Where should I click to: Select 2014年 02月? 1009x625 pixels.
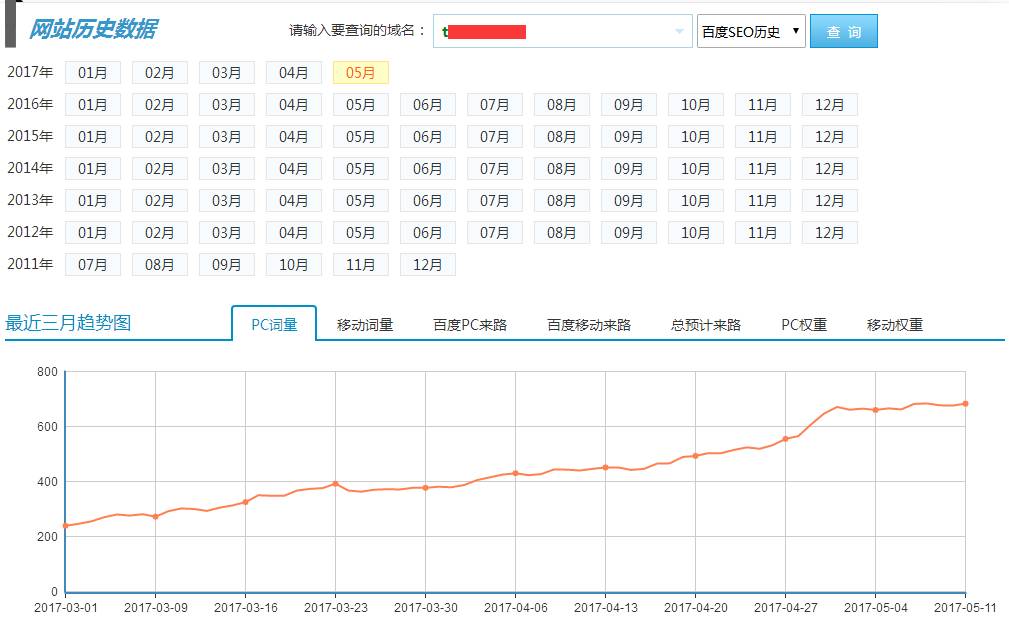pos(160,169)
